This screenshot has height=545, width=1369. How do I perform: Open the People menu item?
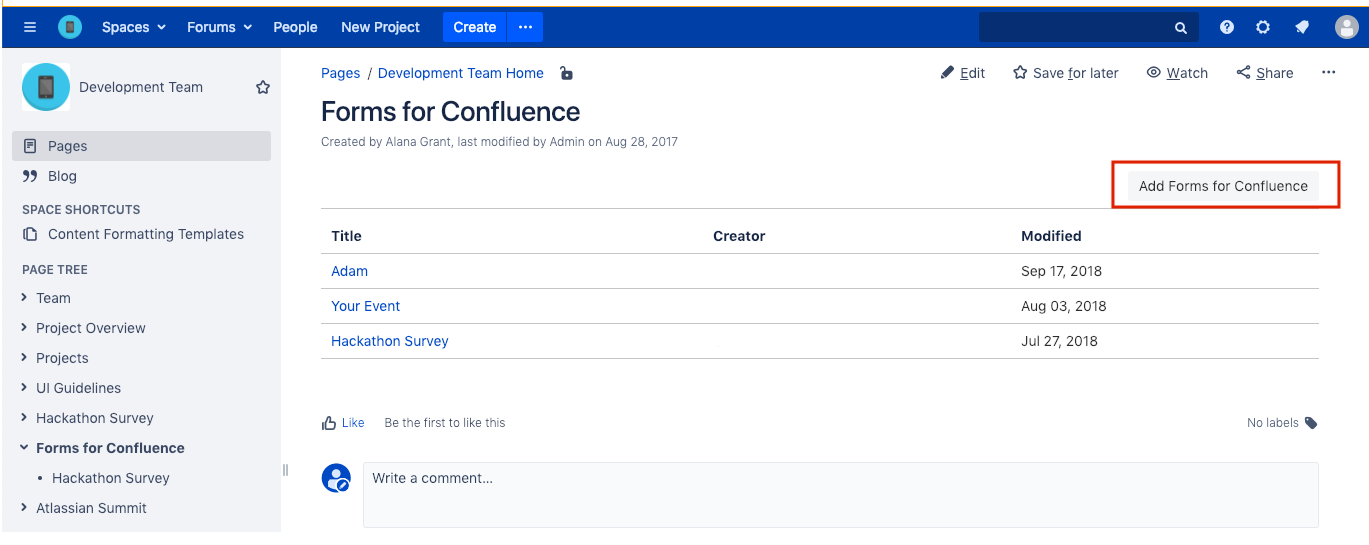(x=295, y=27)
